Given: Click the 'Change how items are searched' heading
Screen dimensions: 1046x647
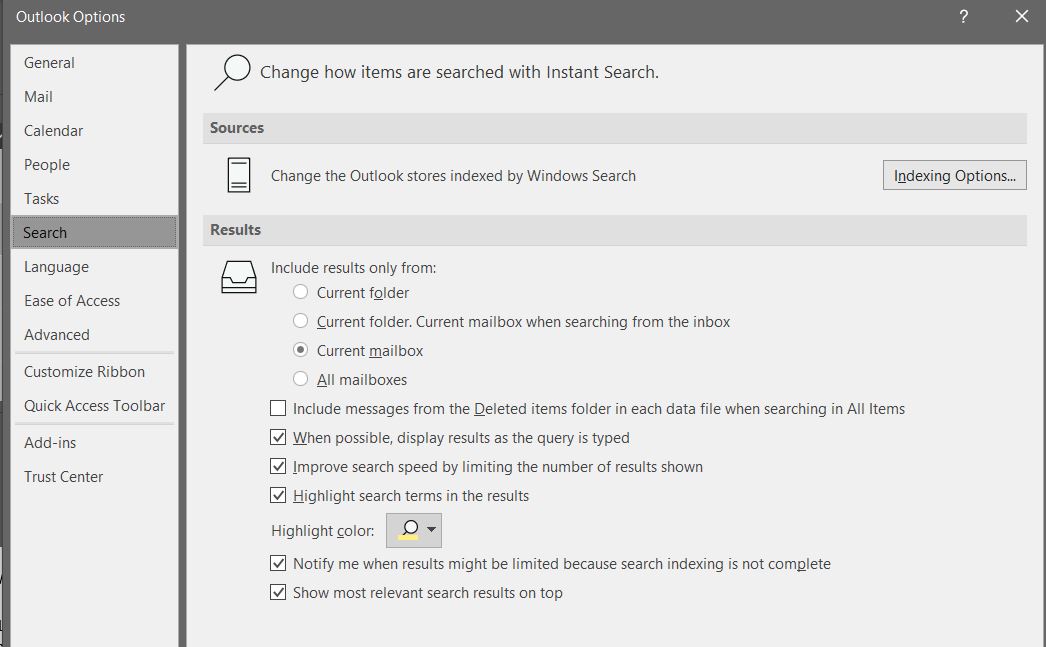Looking at the screenshot, I should (x=460, y=72).
